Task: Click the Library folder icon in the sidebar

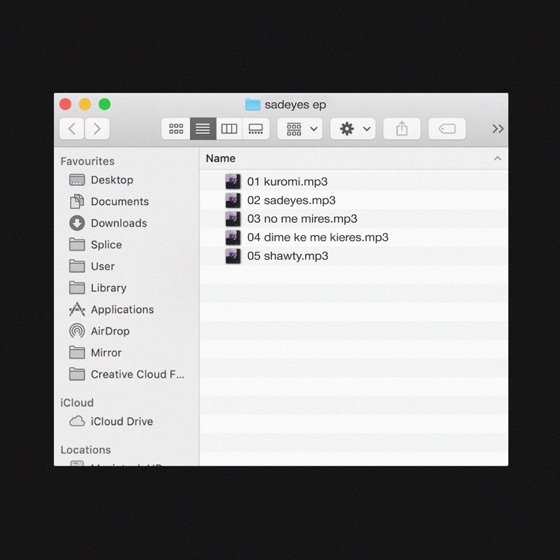Action: coord(77,288)
